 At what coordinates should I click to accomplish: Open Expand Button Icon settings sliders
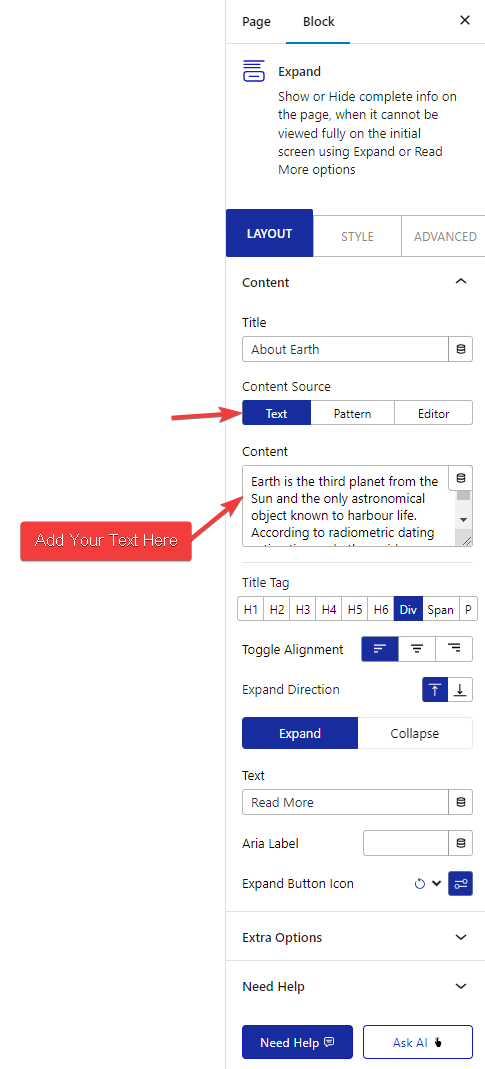[x=460, y=884]
